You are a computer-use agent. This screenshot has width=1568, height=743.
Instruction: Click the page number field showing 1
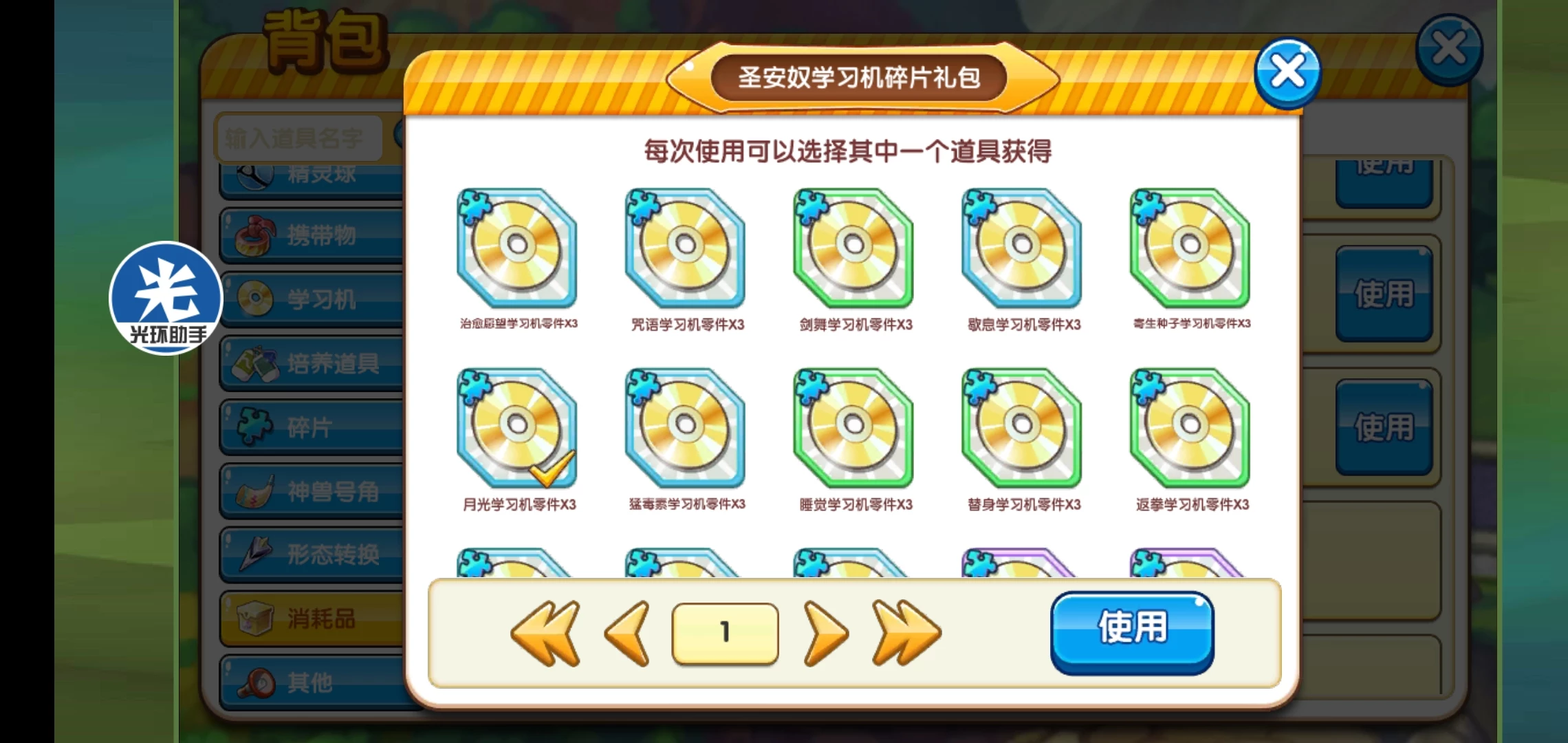coord(725,633)
